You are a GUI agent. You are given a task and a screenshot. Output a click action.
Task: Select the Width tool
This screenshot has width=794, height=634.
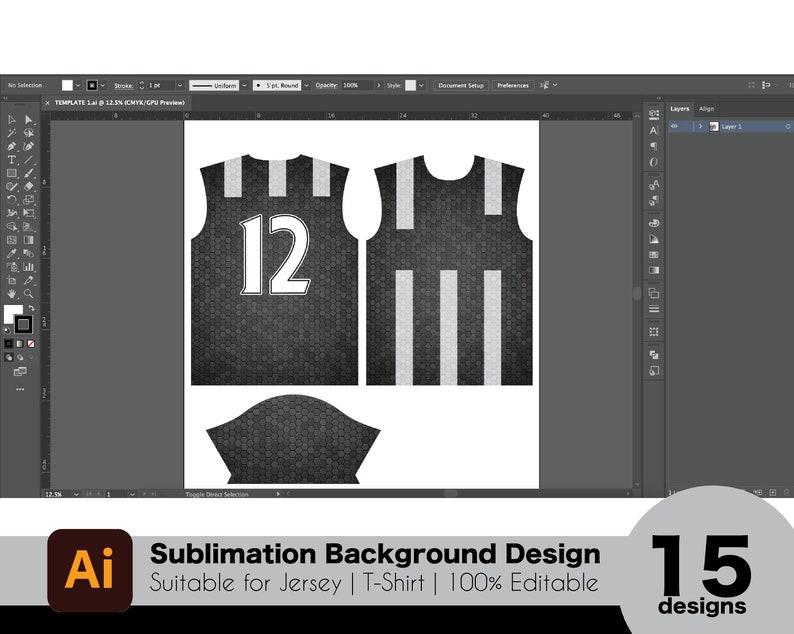[12, 213]
